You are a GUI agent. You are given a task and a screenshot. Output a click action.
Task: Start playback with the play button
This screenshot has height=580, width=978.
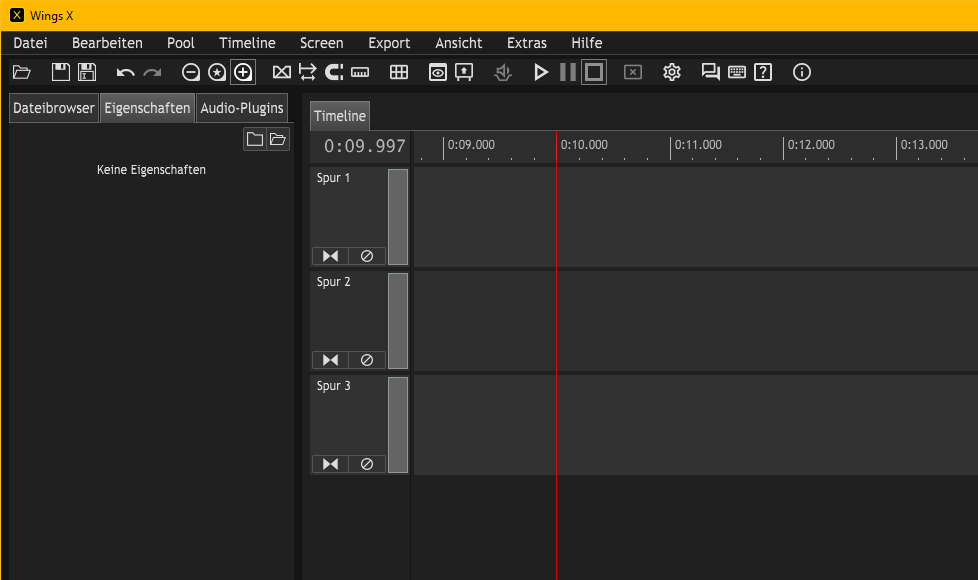point(541,72)
